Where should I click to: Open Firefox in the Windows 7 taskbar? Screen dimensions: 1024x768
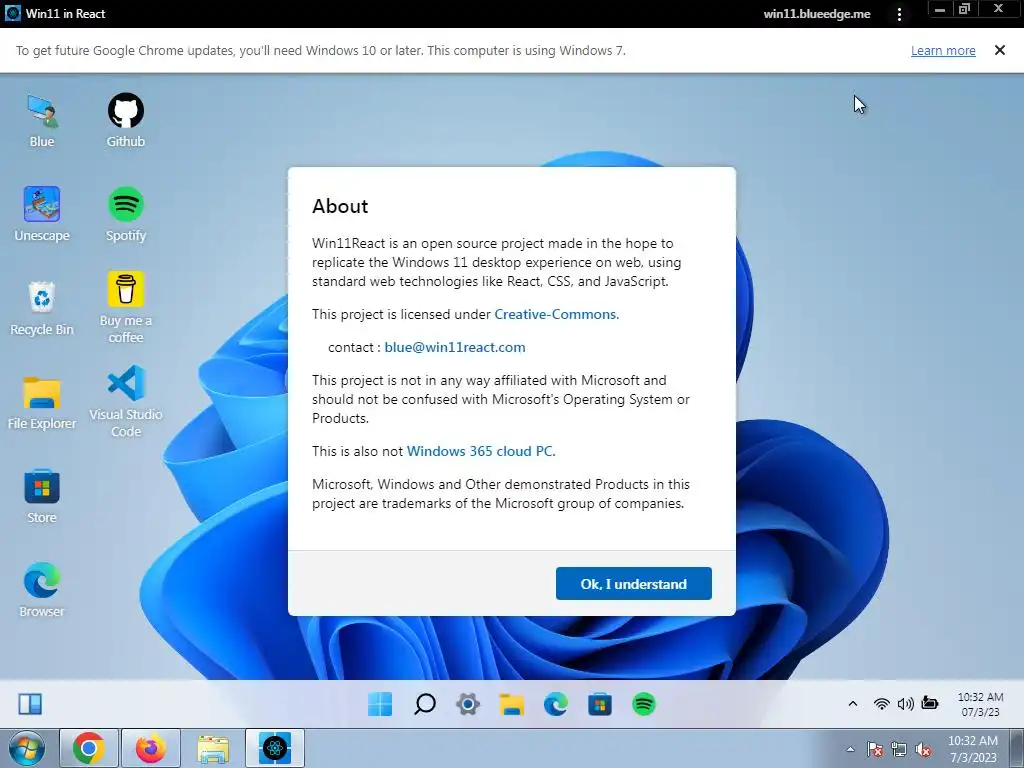[x=151, y=748]
